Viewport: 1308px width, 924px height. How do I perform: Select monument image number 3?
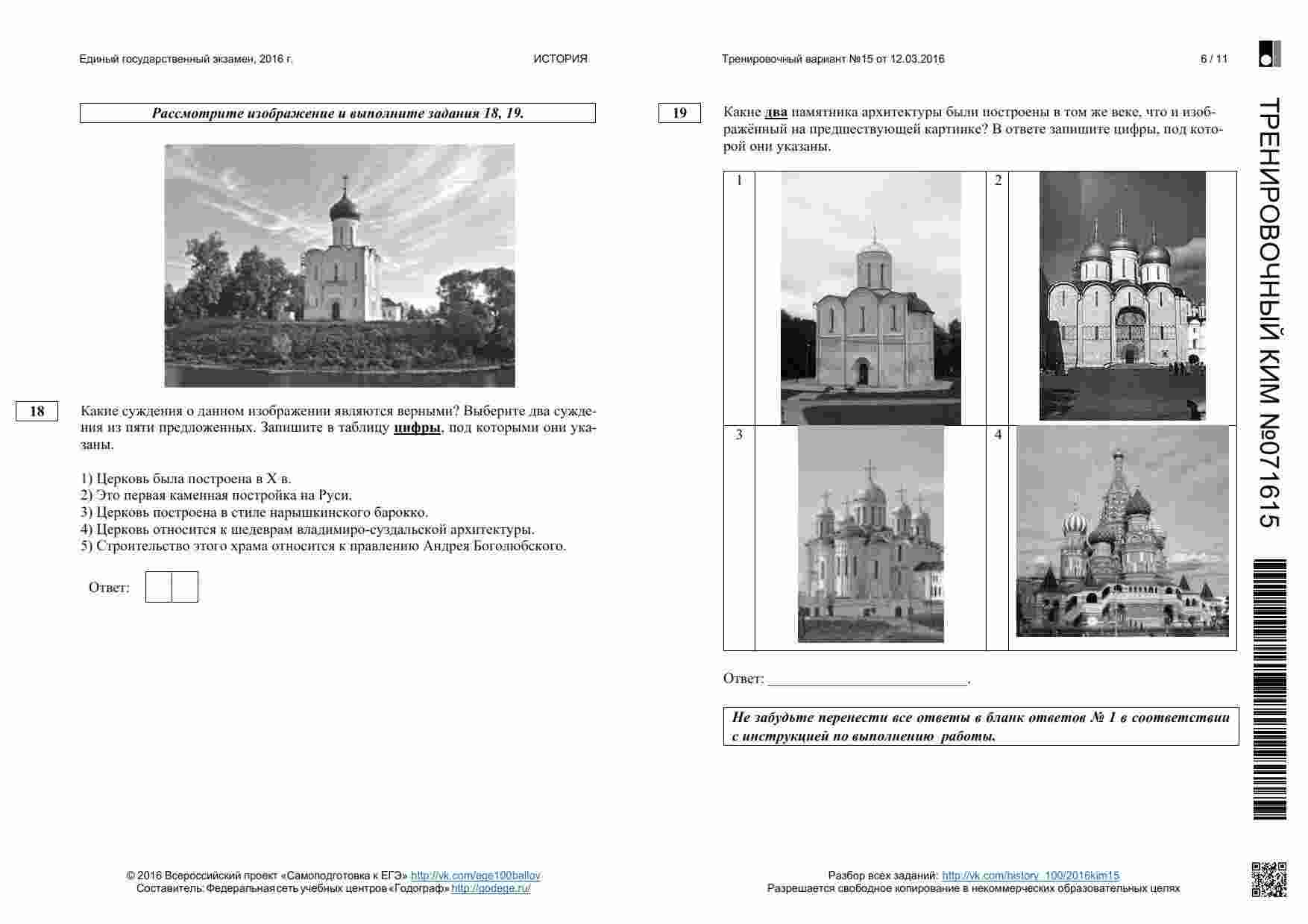[870, 534]
